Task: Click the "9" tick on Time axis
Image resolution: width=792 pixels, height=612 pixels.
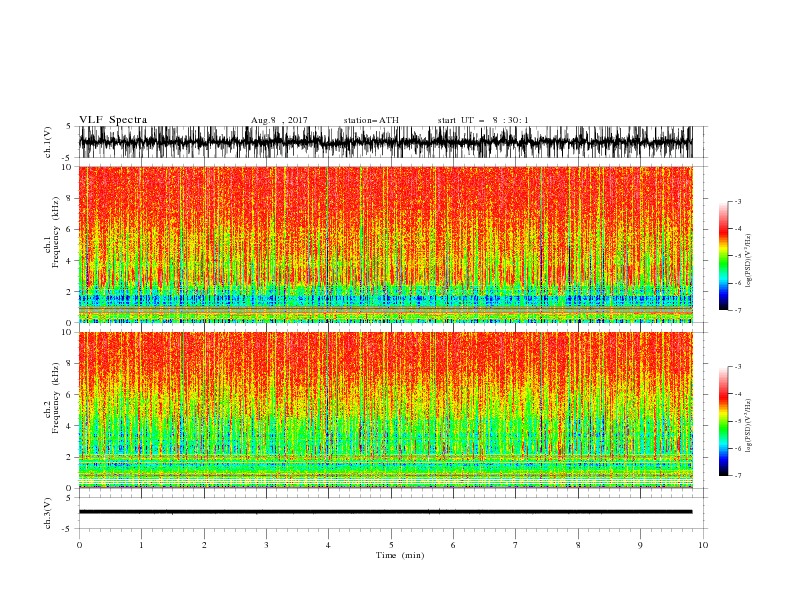Action: pyautogui.click(x=640, y=545)
